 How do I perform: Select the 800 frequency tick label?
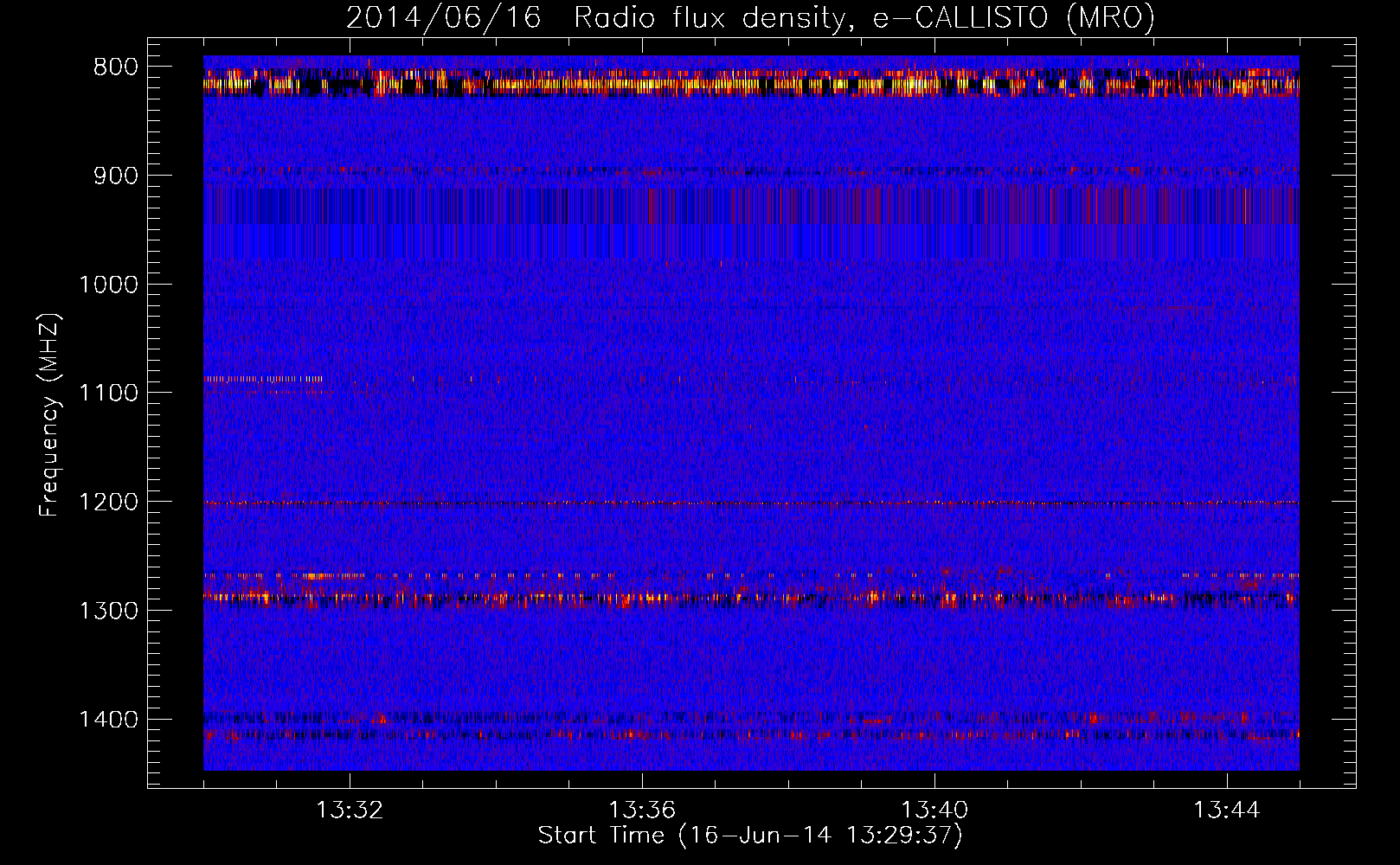click(113, 67)
